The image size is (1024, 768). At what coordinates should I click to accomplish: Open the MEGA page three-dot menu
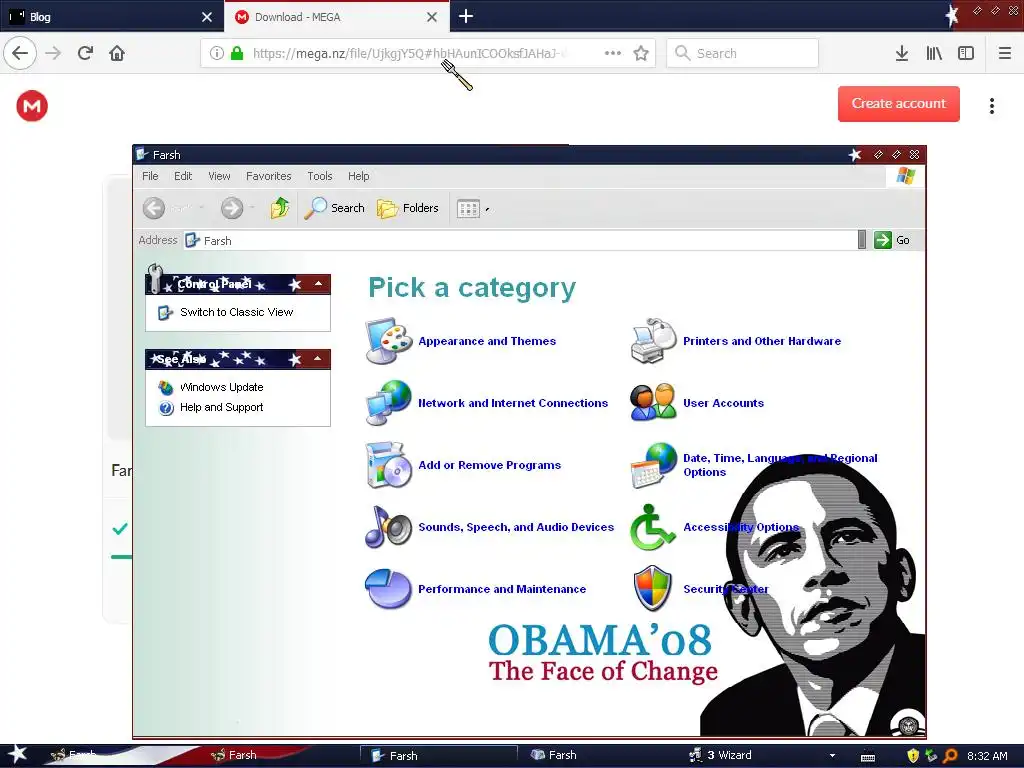tap(991, 106)
